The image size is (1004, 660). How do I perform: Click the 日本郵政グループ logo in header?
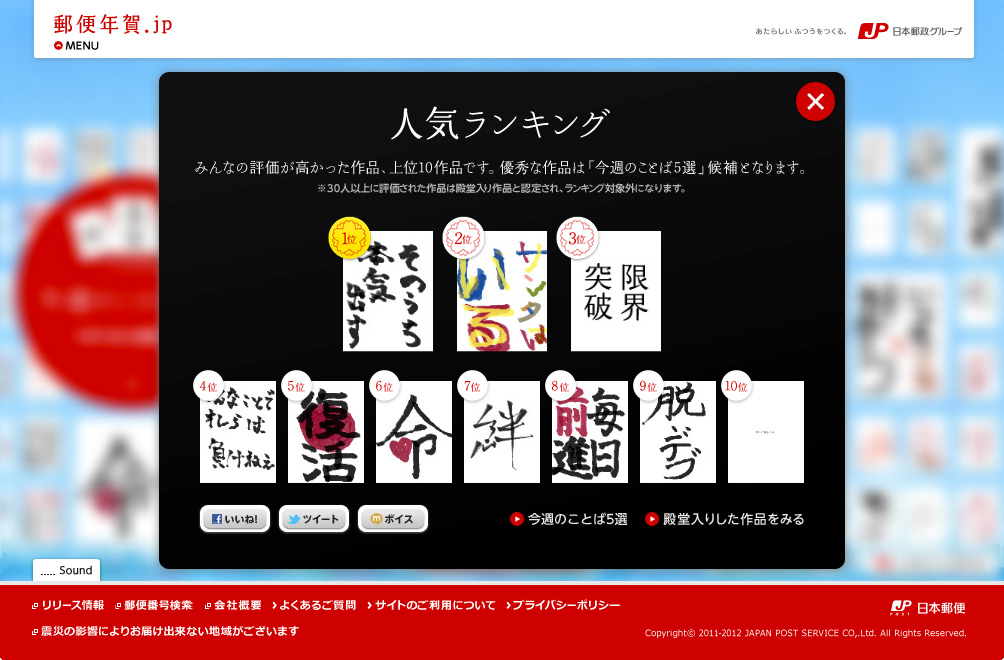[910, 31]
